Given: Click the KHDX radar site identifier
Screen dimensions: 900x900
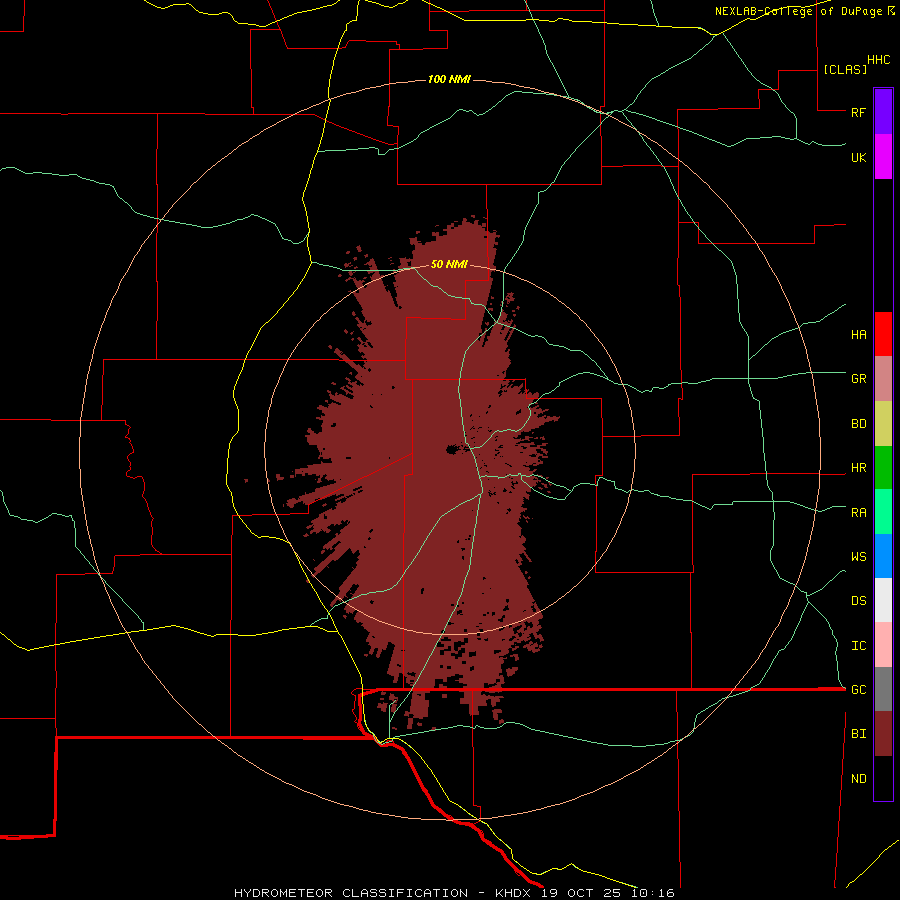Looking at the screenshot, I should click(x=515, y=893).
